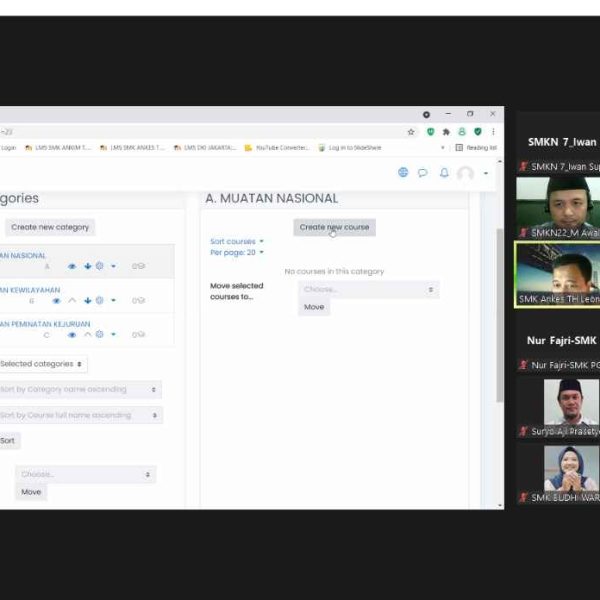Open the notifications bell icon
Image resolution: width=600 pixels, height=600 pixels.
pos(444,173)
